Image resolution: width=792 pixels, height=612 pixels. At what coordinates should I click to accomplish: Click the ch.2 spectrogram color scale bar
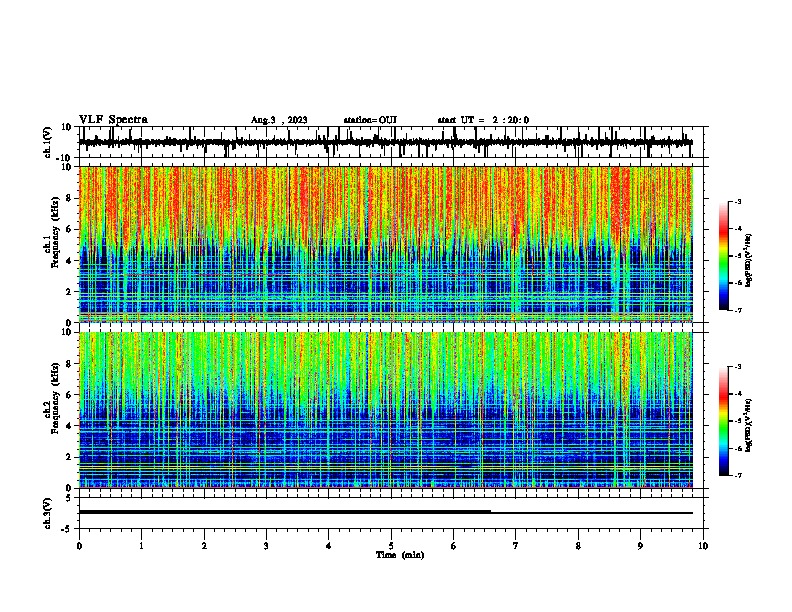coord(724,421)
